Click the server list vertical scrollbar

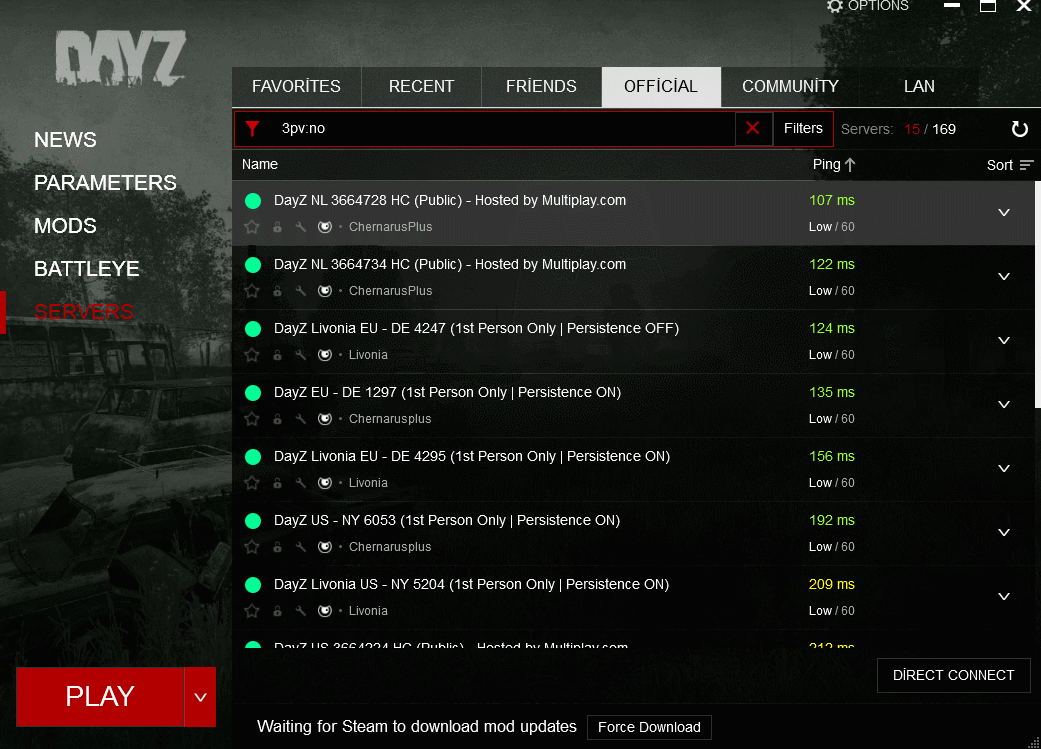click(1038, 295)
